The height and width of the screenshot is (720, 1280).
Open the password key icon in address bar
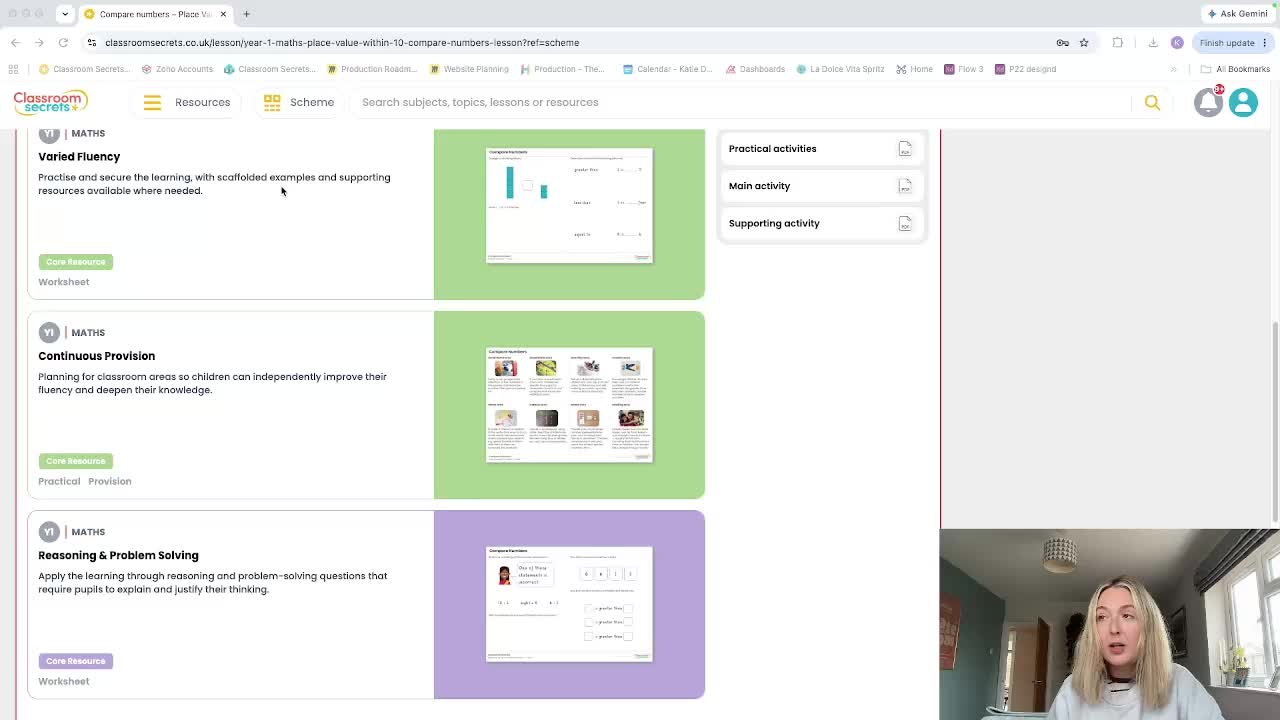(x=1063, y=43)
